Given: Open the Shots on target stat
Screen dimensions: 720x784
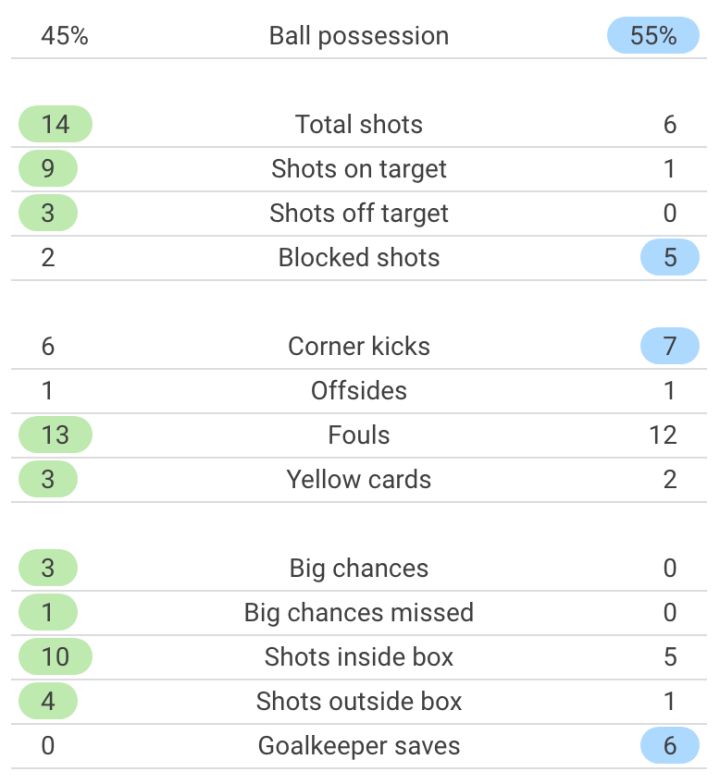Looking at the screenshot, I should coord(359,169).
